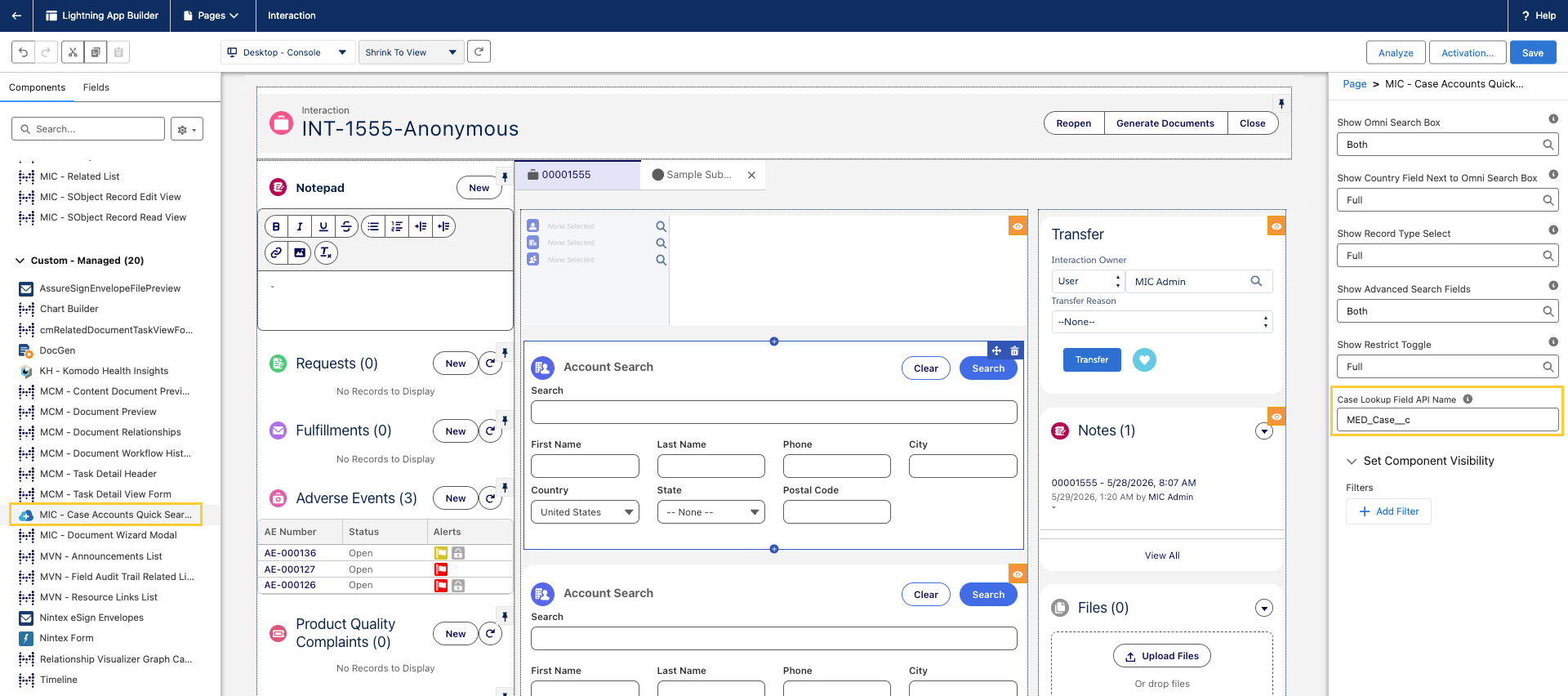
Task: Click the Copy icon in the toolbar
Action: click(96, 52)
